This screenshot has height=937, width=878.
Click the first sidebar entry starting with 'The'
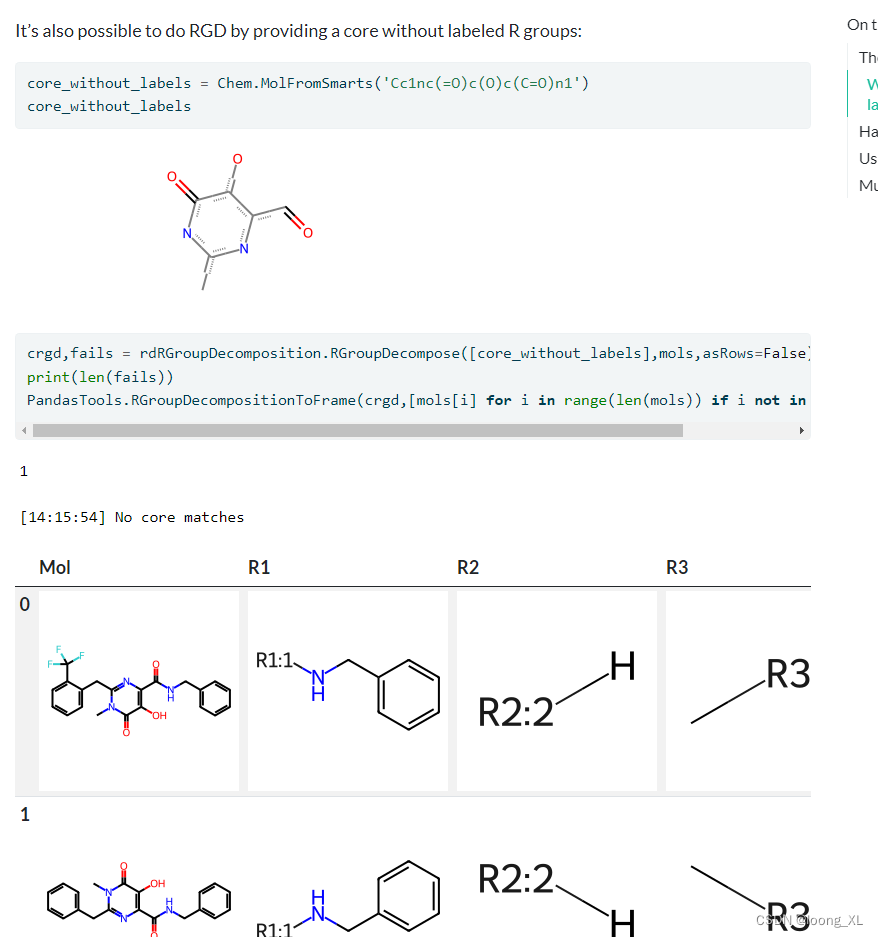tap(866, 57)
